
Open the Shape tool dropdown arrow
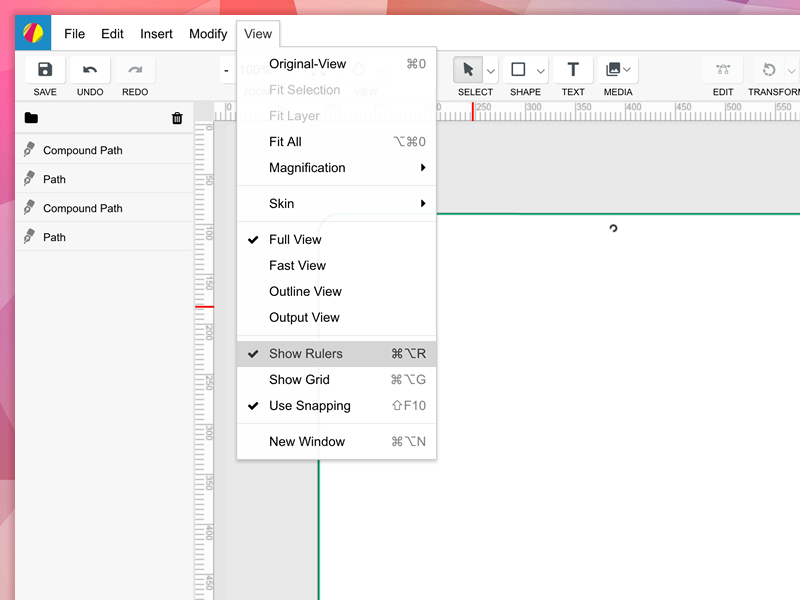click(x=539, y=69)
